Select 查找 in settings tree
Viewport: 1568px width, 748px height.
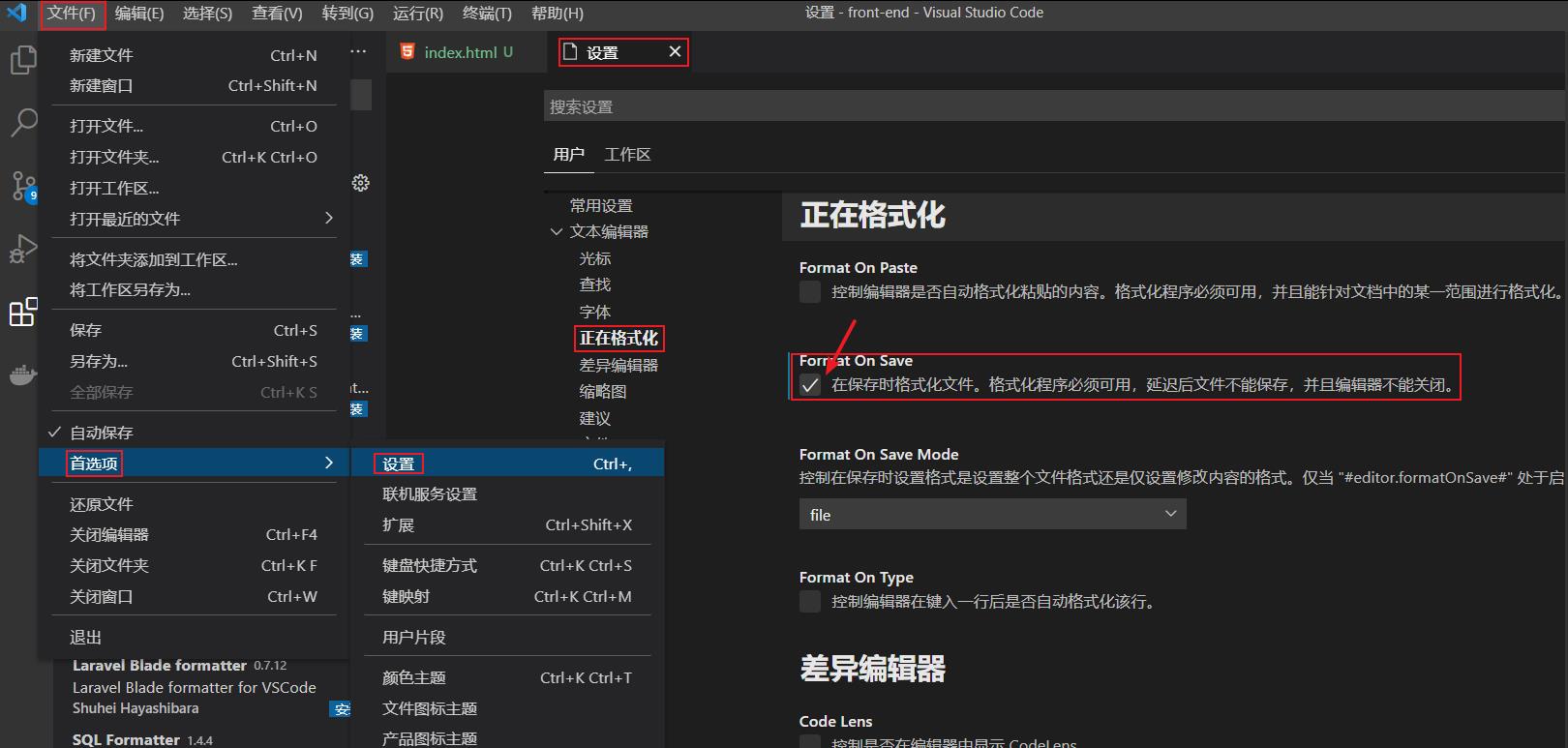coord(595,284)
